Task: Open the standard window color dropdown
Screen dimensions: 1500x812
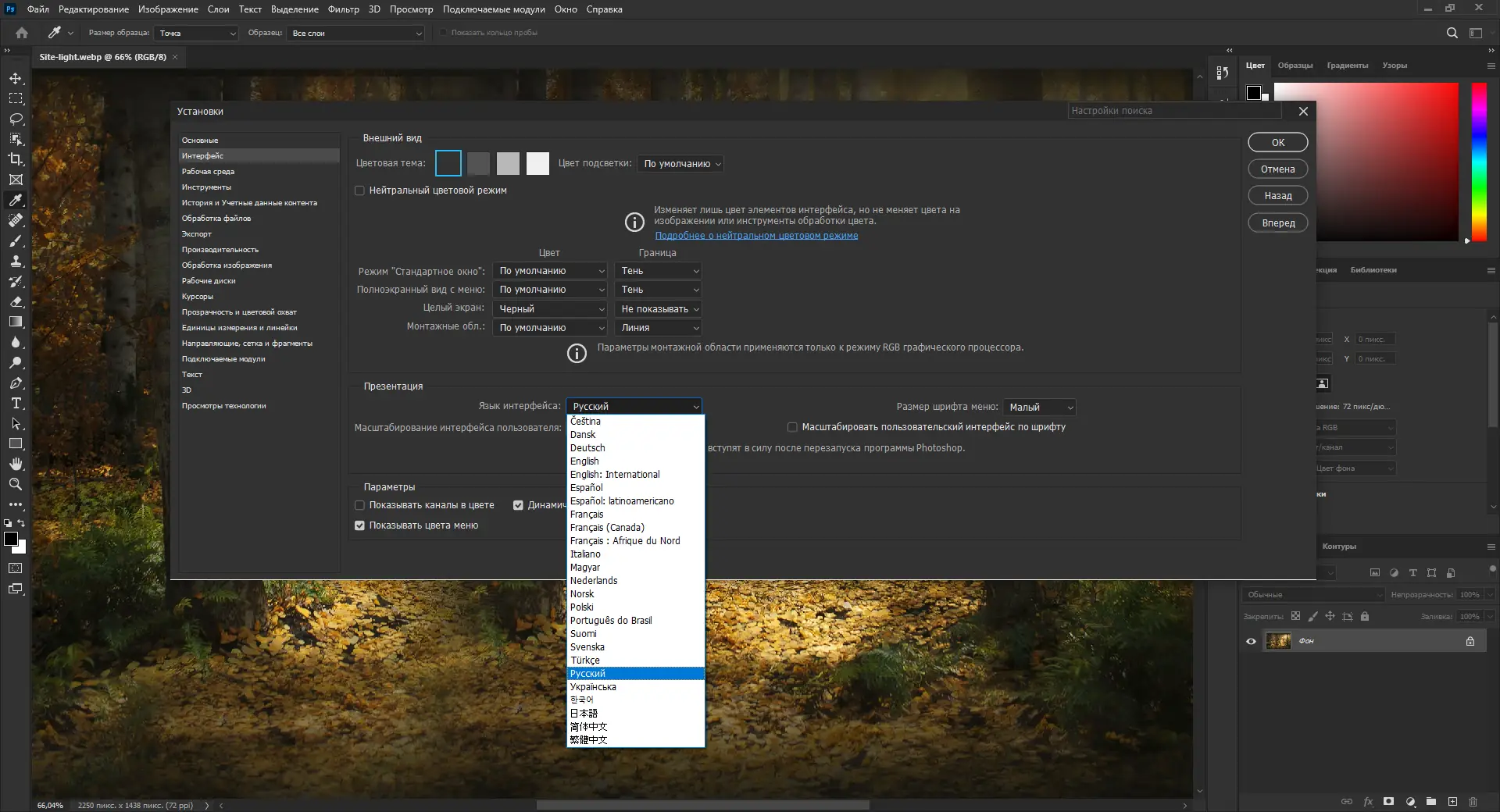Action: click(x=550, y=271)
